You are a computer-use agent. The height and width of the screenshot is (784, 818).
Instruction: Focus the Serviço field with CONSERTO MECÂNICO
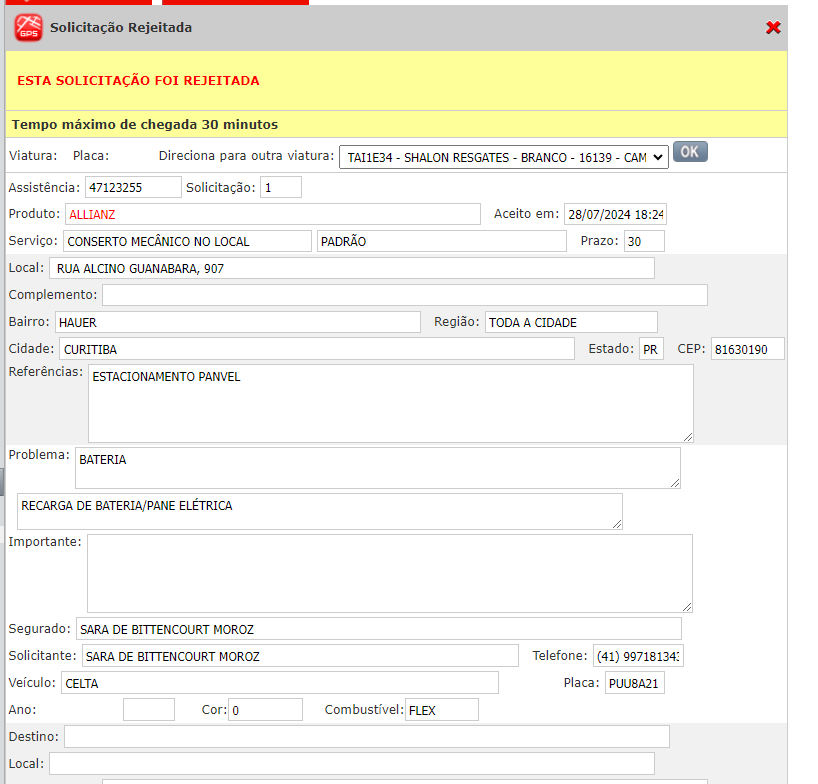click(187, 241)
